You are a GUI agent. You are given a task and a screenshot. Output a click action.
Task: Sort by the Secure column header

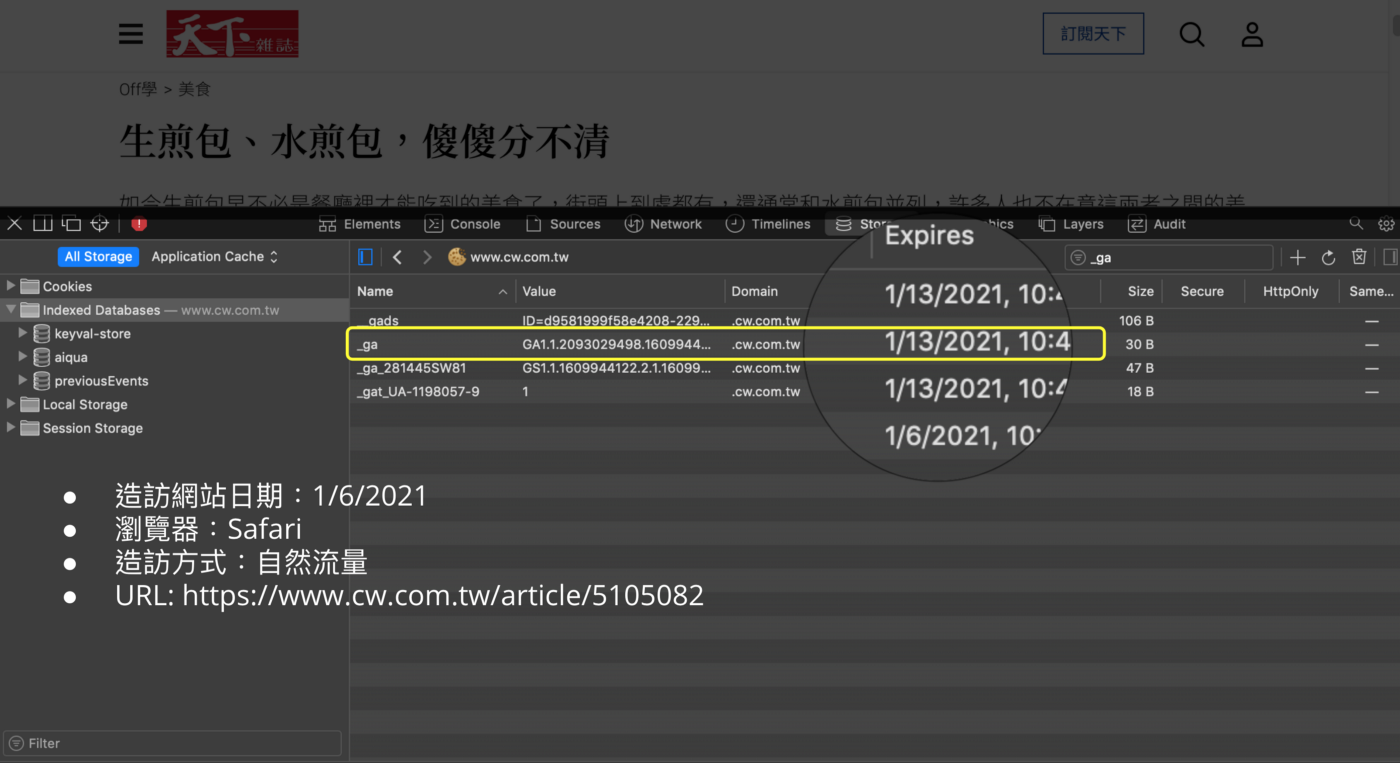coord(1202,291)
